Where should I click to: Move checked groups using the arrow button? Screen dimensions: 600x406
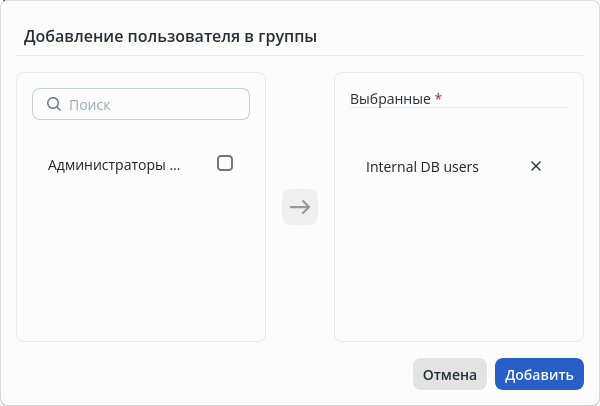300,207
